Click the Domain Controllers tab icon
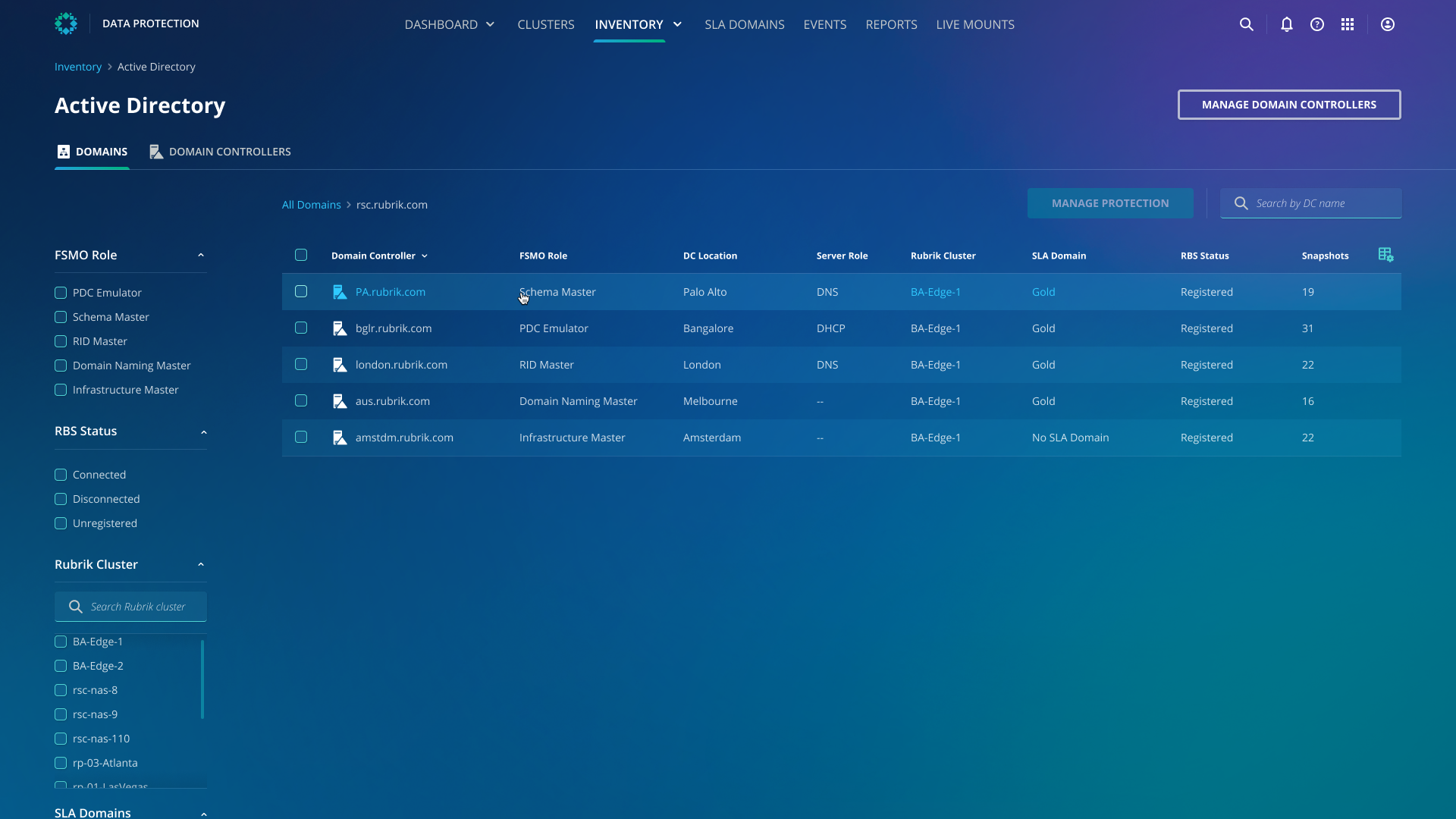Screen dimensions: 1456x819 click(x=156, y=152)
